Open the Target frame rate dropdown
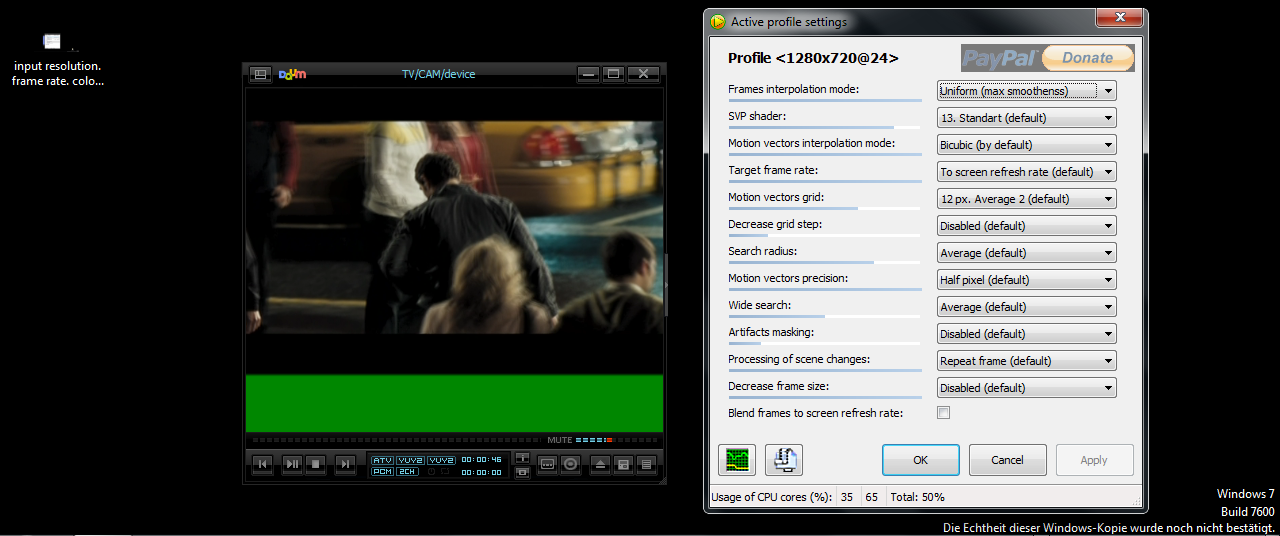Image resolution: width=1280 pixels, height=536 pixels. coord(1026,172)
